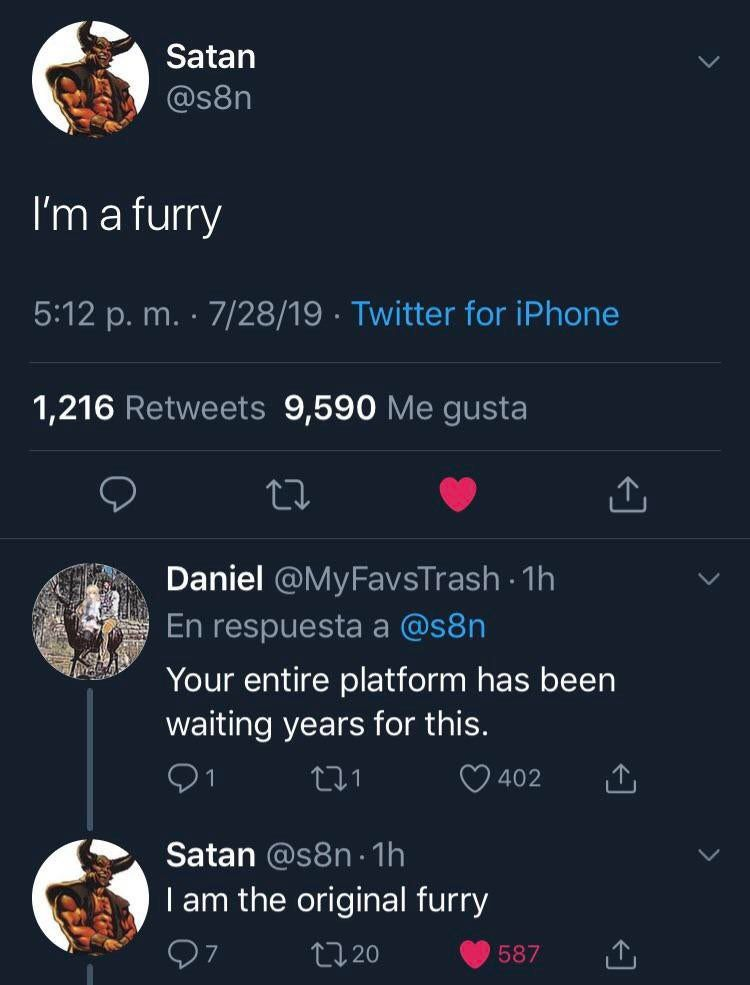Share the main tweet

coord(627,494)
